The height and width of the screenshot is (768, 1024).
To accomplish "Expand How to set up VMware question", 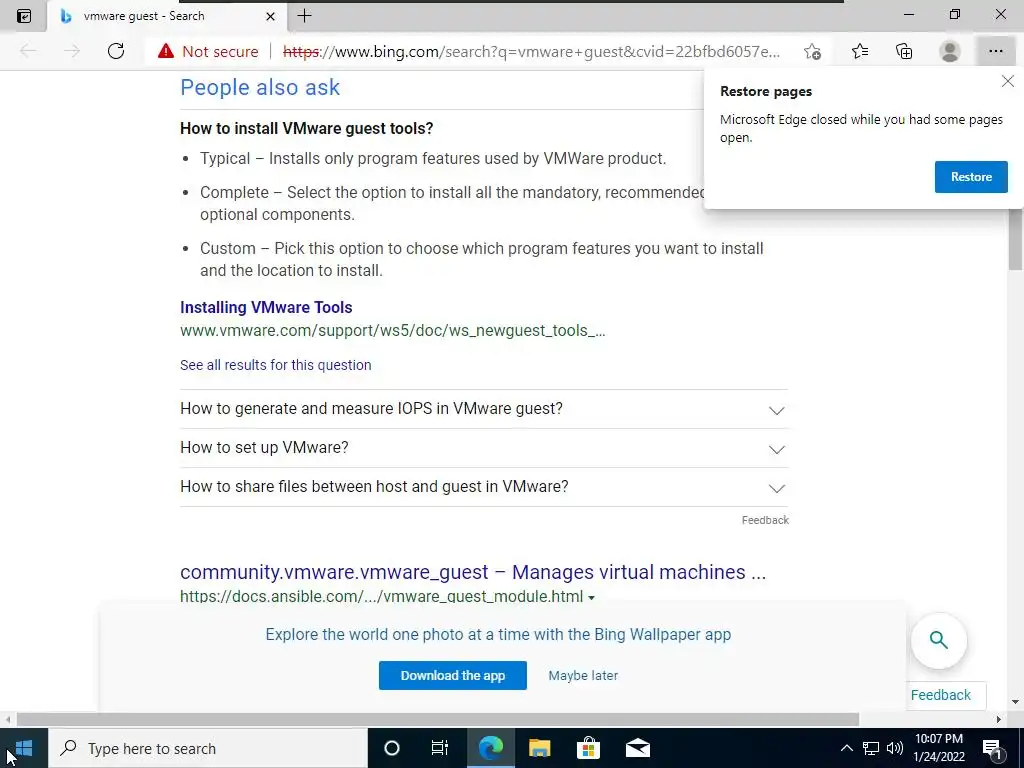I will [484, 448].
